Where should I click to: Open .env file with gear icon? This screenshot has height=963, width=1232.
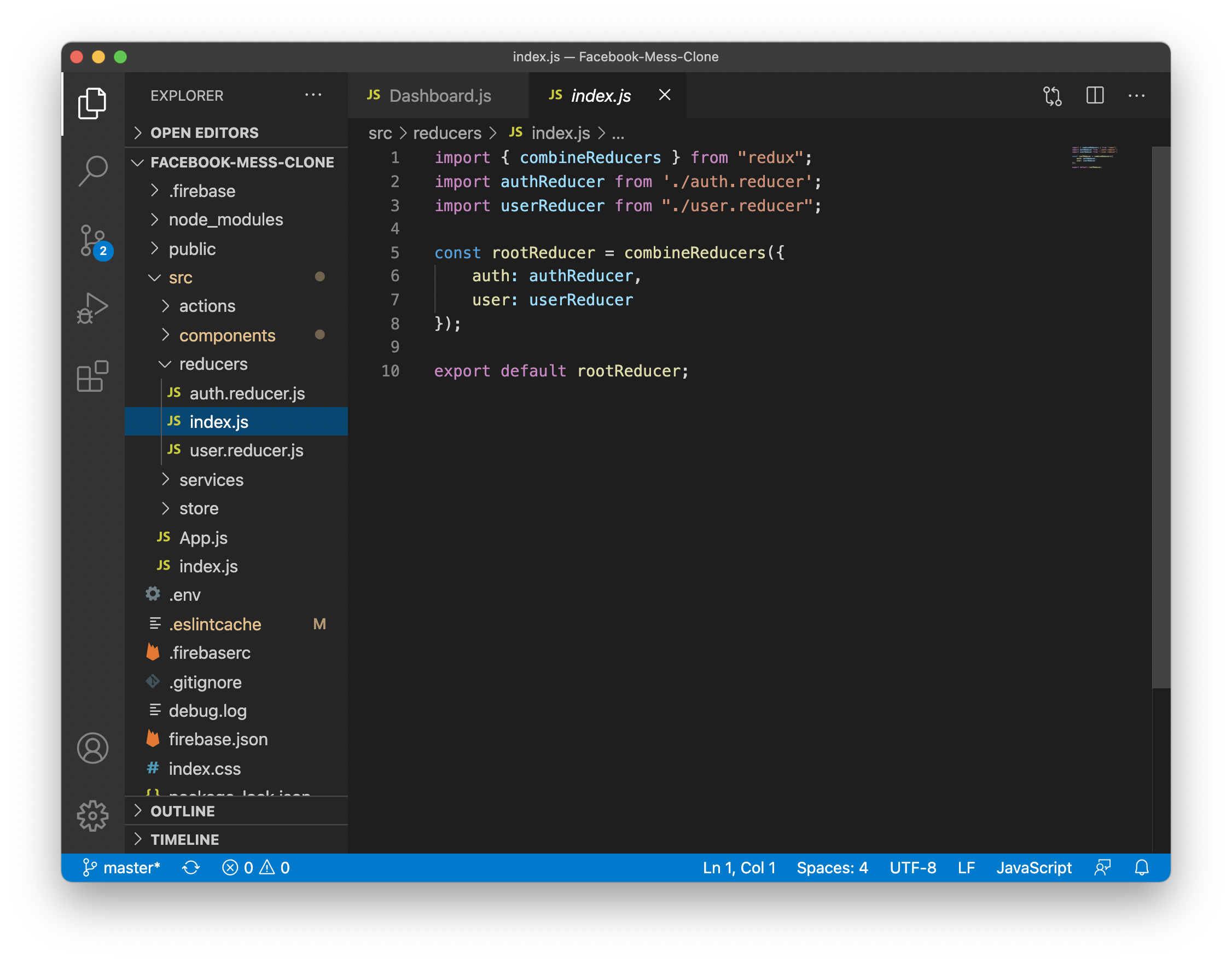236,595
